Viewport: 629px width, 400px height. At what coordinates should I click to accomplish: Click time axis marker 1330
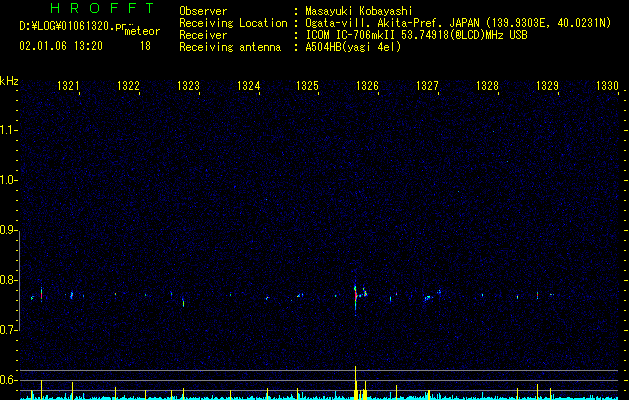607,86
